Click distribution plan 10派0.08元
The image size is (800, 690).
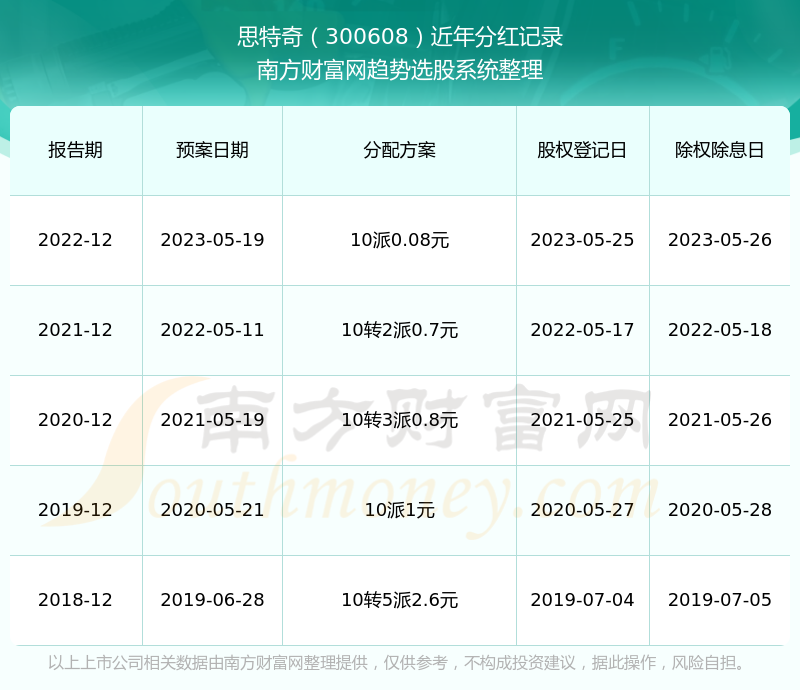[399, 240]
